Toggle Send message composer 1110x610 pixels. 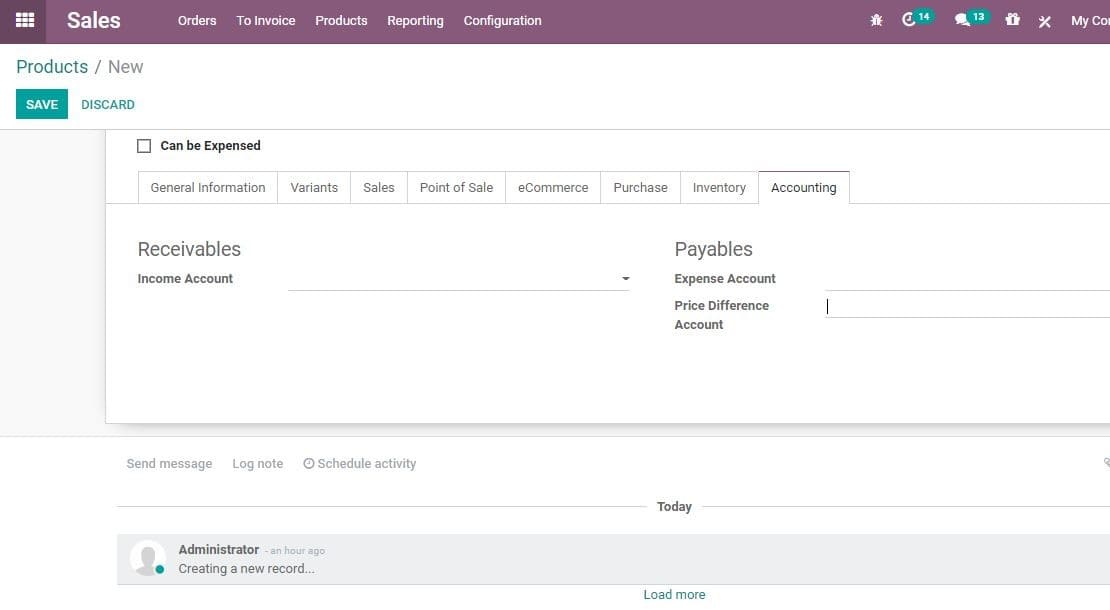tap(169, 463)
